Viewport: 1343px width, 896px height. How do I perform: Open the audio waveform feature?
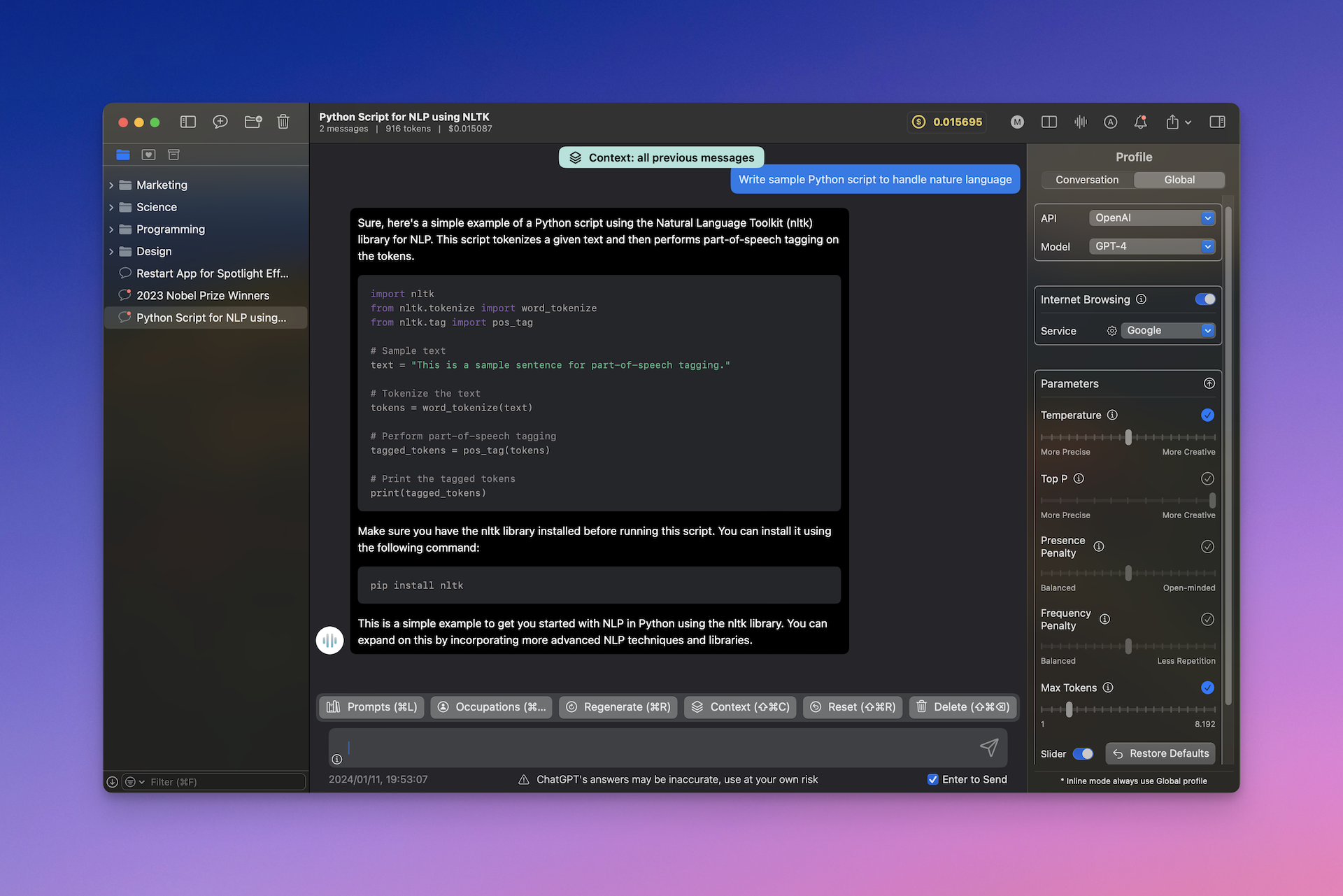click(x=1080, y=122)
